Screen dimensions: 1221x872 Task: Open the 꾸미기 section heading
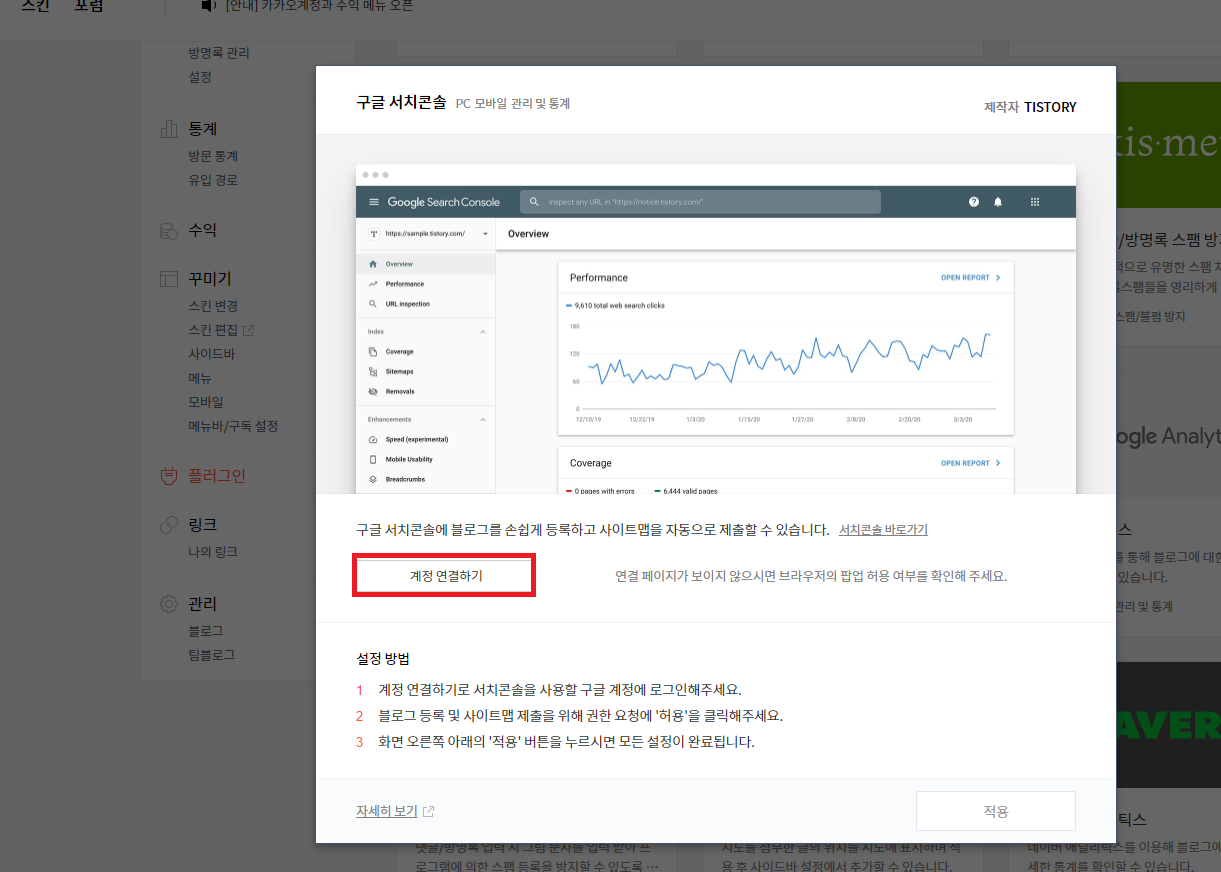(x=210, y=279)
